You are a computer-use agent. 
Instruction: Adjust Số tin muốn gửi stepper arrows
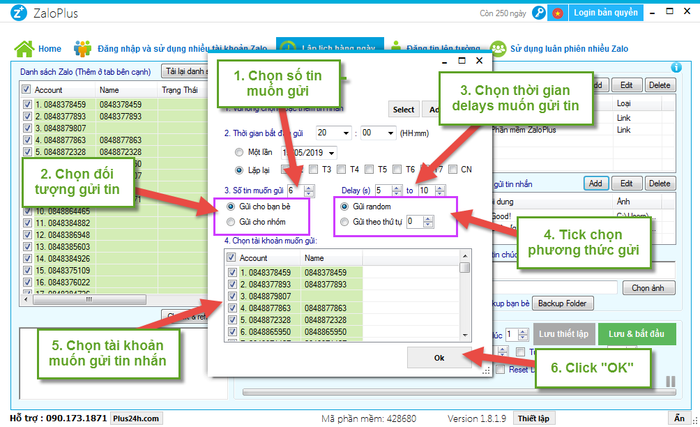(309, 191)
